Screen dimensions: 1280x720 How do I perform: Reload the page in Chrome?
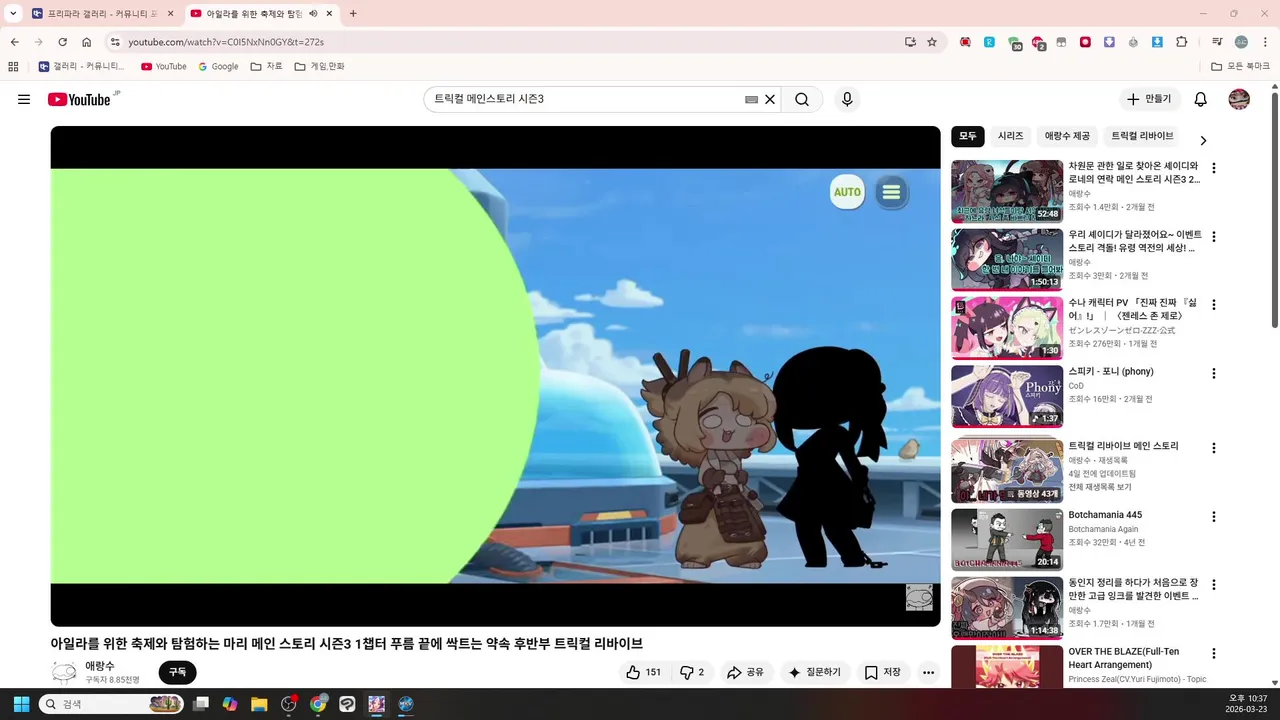coord(62,42)
